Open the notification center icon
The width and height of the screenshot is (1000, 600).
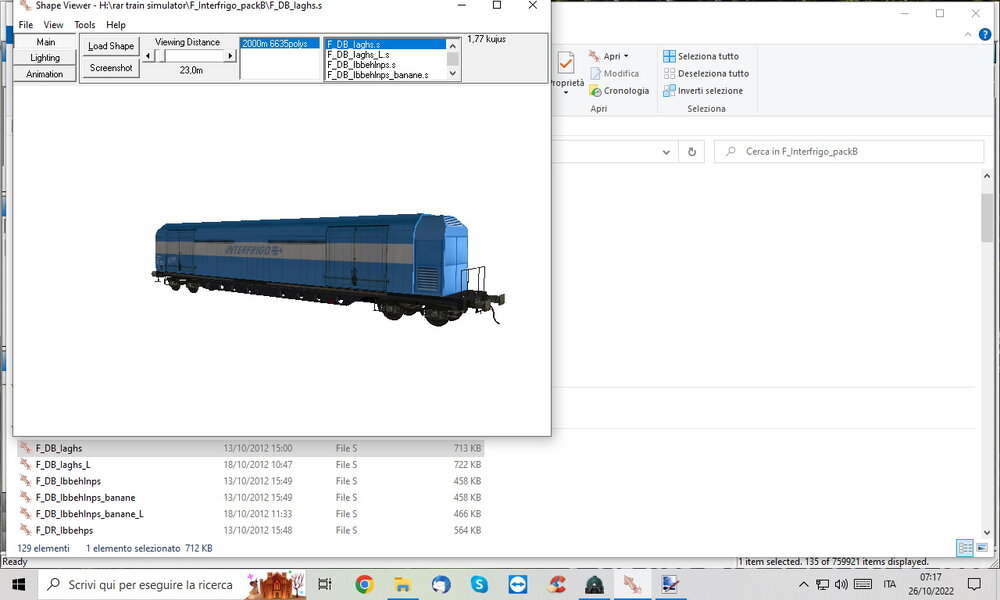pyautogui.click(x=974, y=584)
